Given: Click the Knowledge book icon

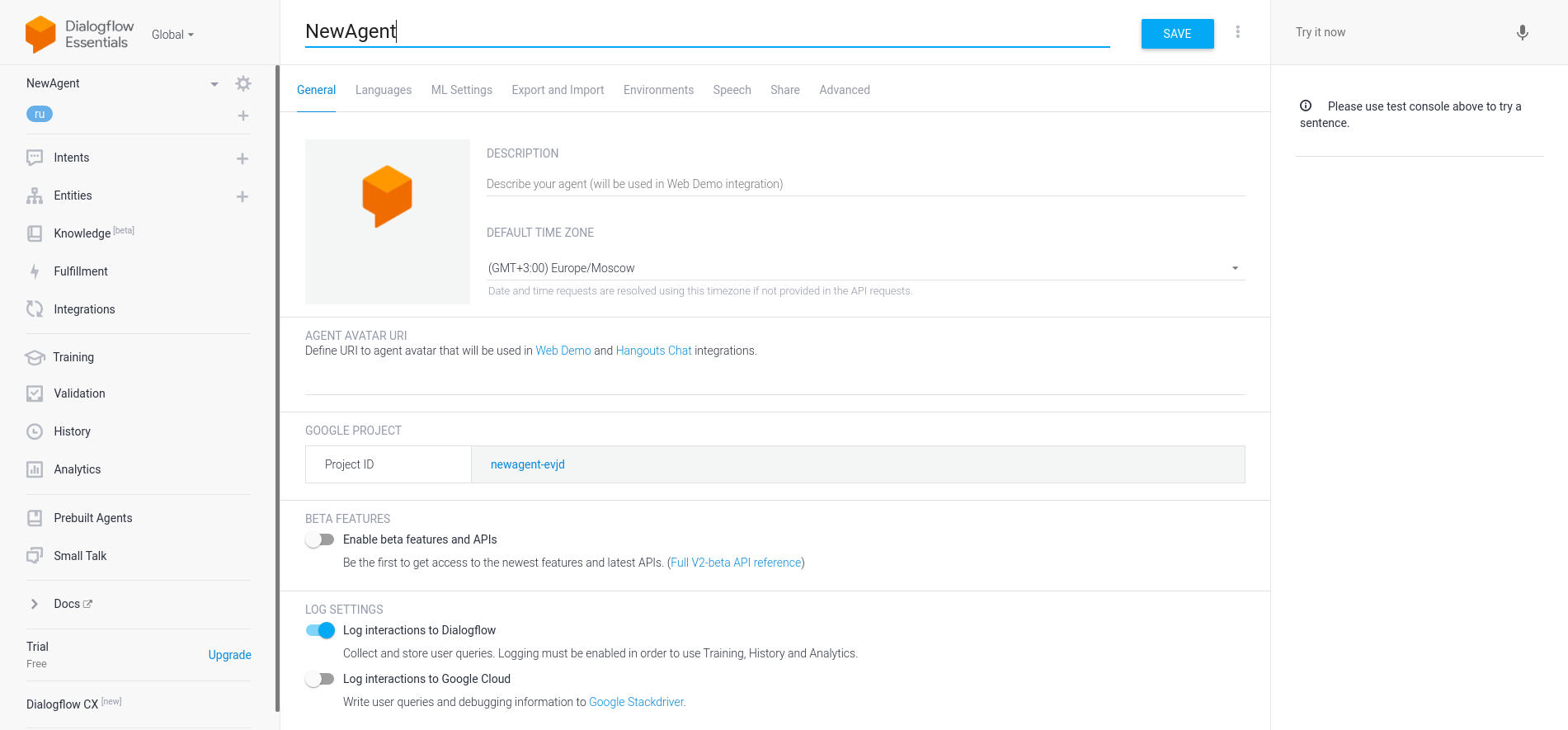Looking at the screenshot, I should pos(35,233).
